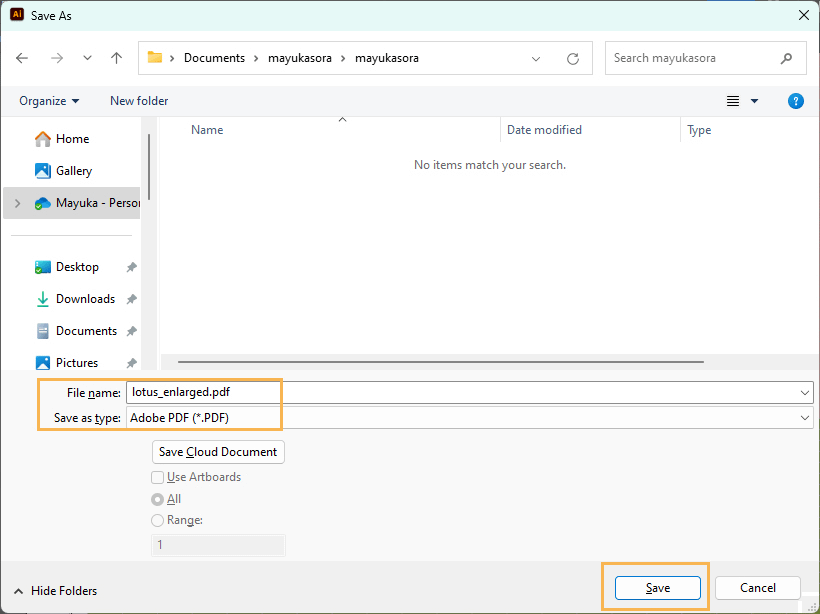
Task: Expand the Mayuka - Personal tree item
Action: tap(17, 203)
